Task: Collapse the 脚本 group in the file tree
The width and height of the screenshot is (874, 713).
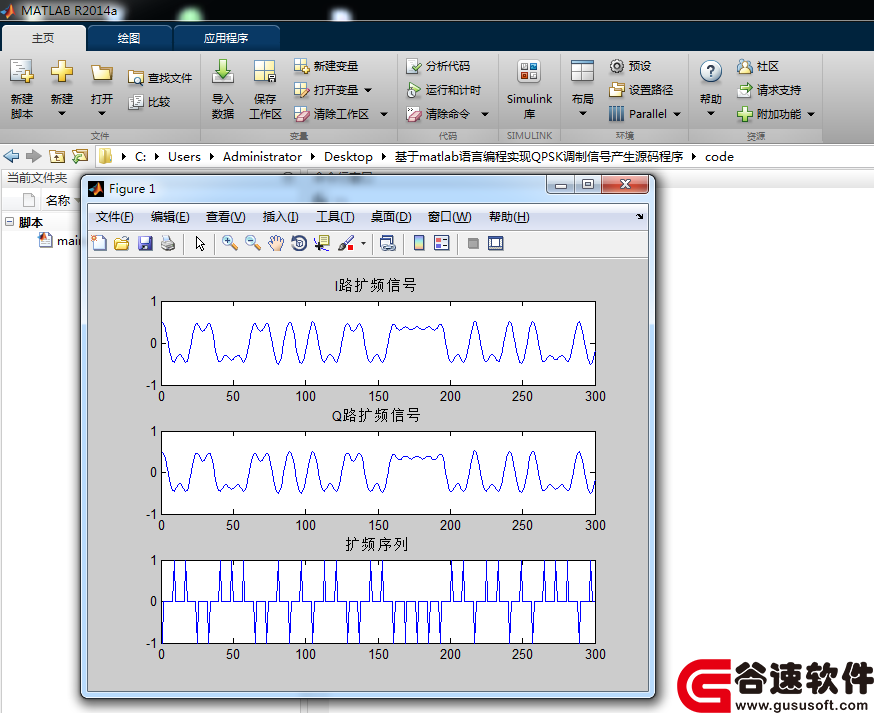Action: tap(9, 222)
